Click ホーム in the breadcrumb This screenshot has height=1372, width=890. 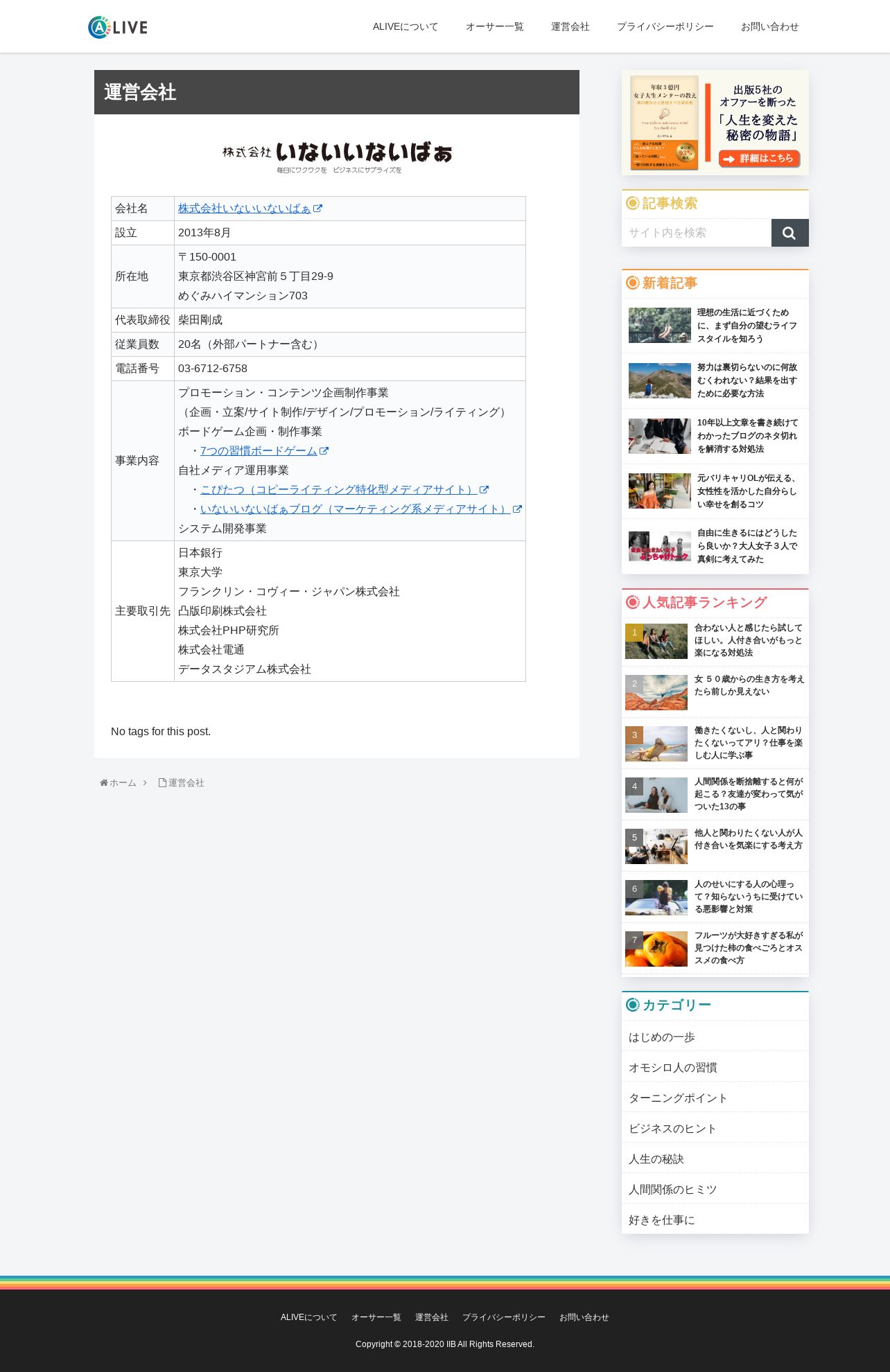[x=123, y=783]
